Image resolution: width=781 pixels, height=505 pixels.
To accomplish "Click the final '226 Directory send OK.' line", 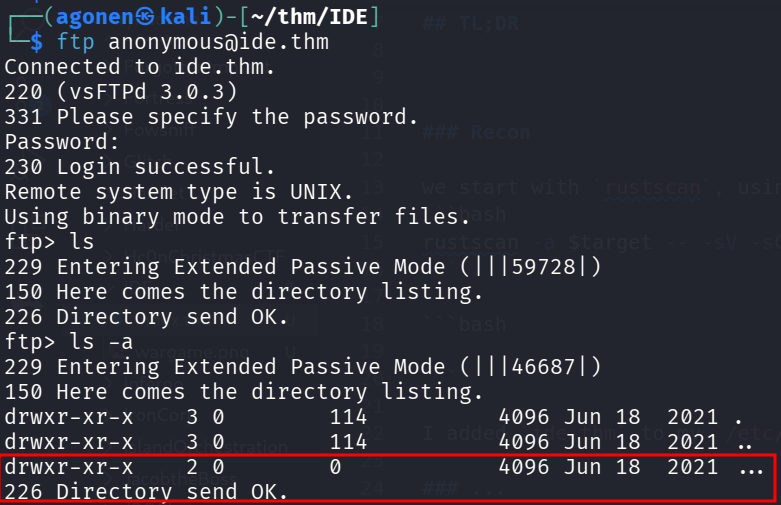I will point(146,492).
